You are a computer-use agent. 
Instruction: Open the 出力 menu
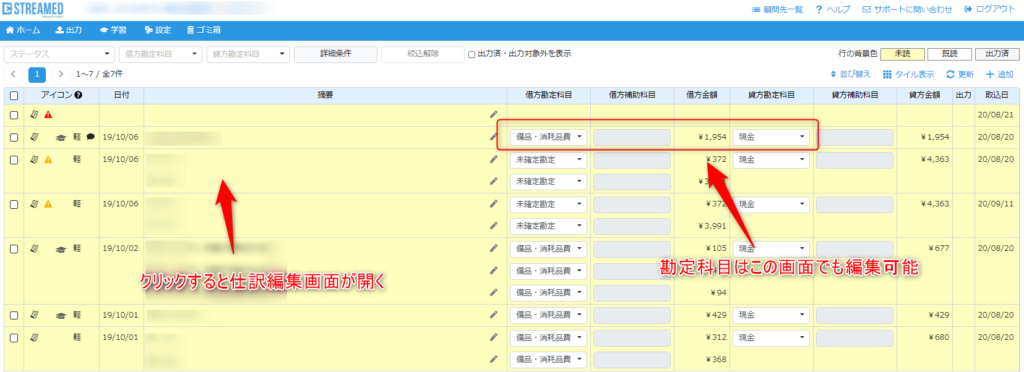[69, 30]
